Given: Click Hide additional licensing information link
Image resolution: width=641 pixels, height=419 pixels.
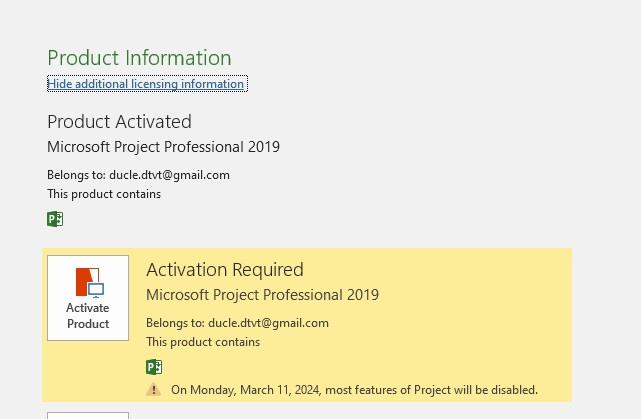Looking at the screenshot, I should 147,84.
